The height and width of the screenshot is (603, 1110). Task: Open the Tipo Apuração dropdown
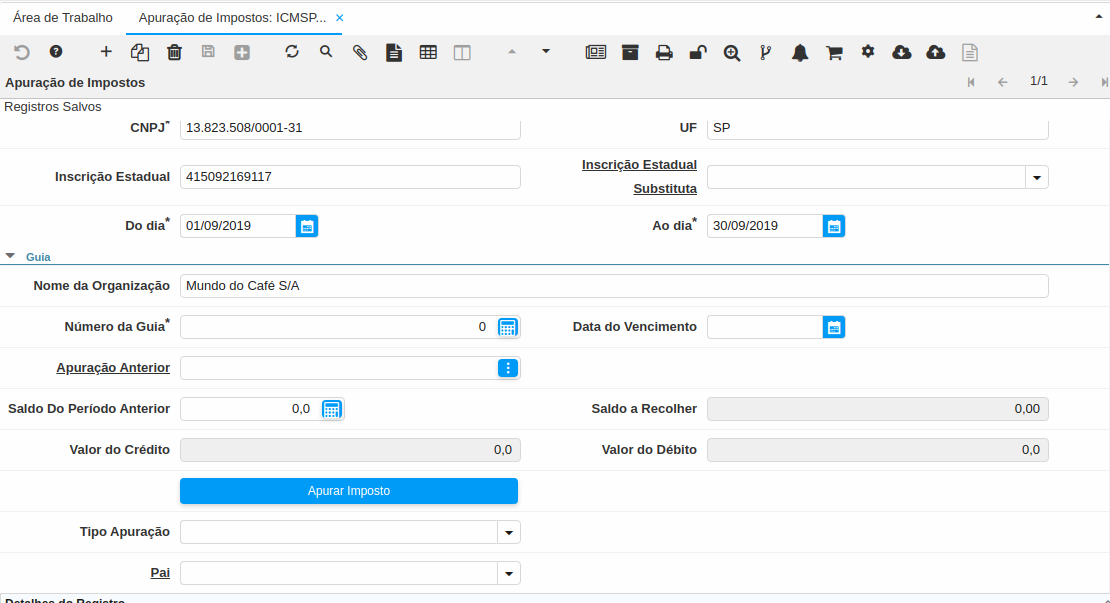(x=509, y=532)
